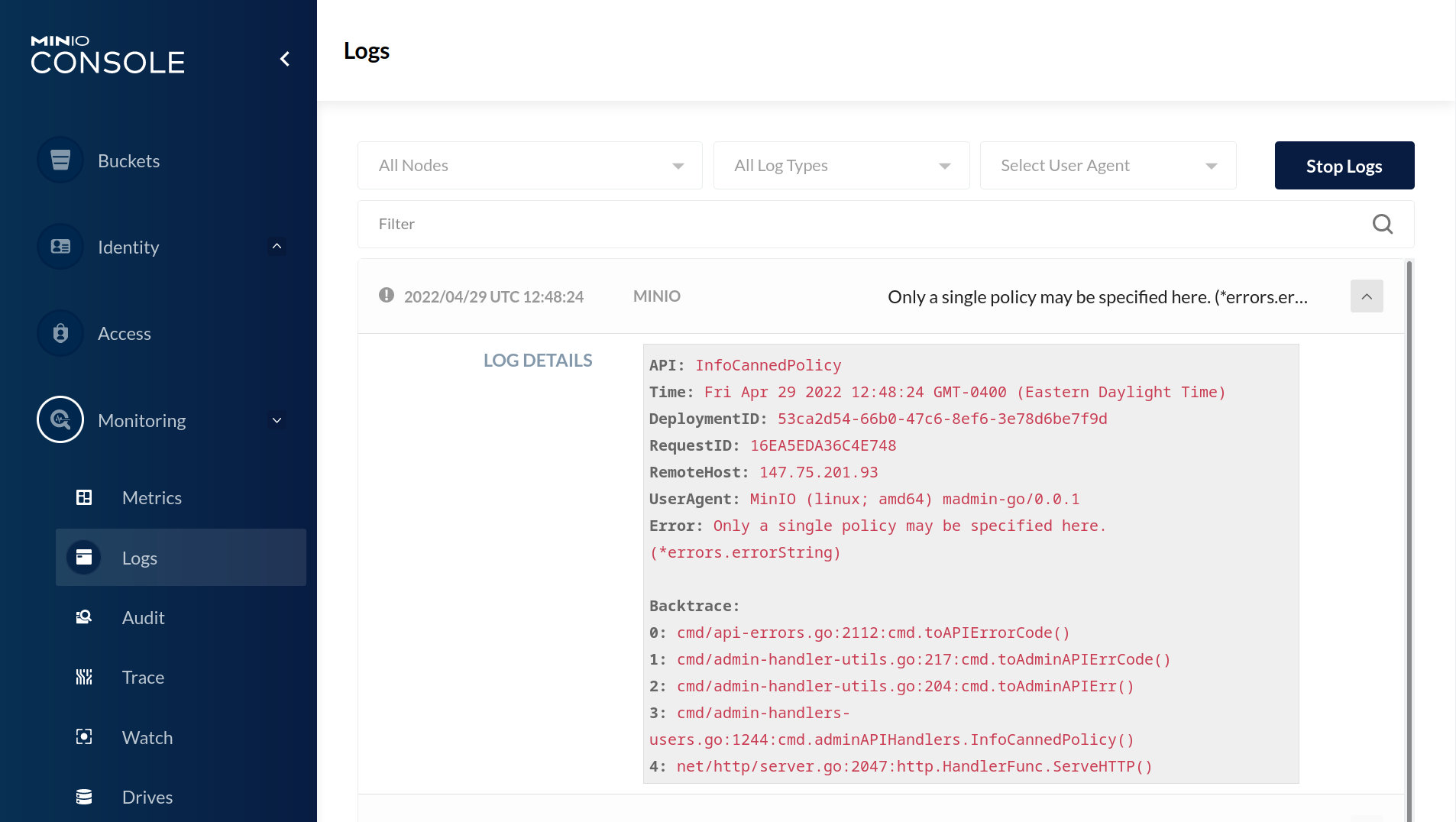Click the error alert icon on log row
This screenshot has height=822, width=1456.
387,295
